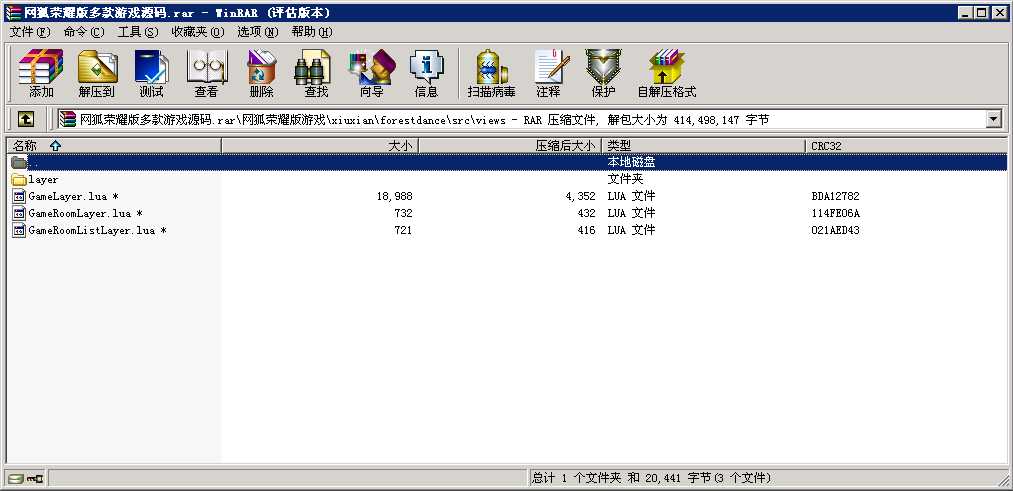Minimize the WinRAR window
The height and width of the screenshot is (491, 1013).
[x=965, y=13]
